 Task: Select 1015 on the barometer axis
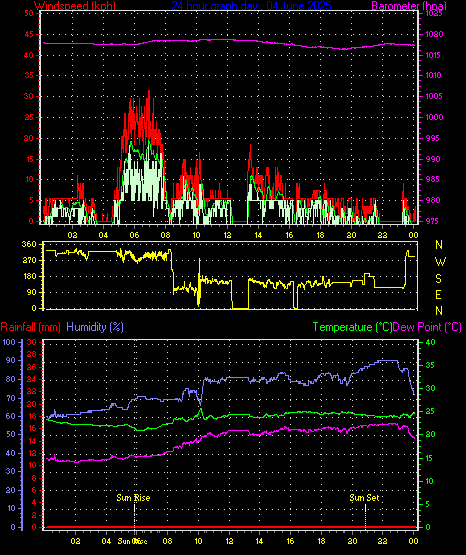(x=434, y=55)
